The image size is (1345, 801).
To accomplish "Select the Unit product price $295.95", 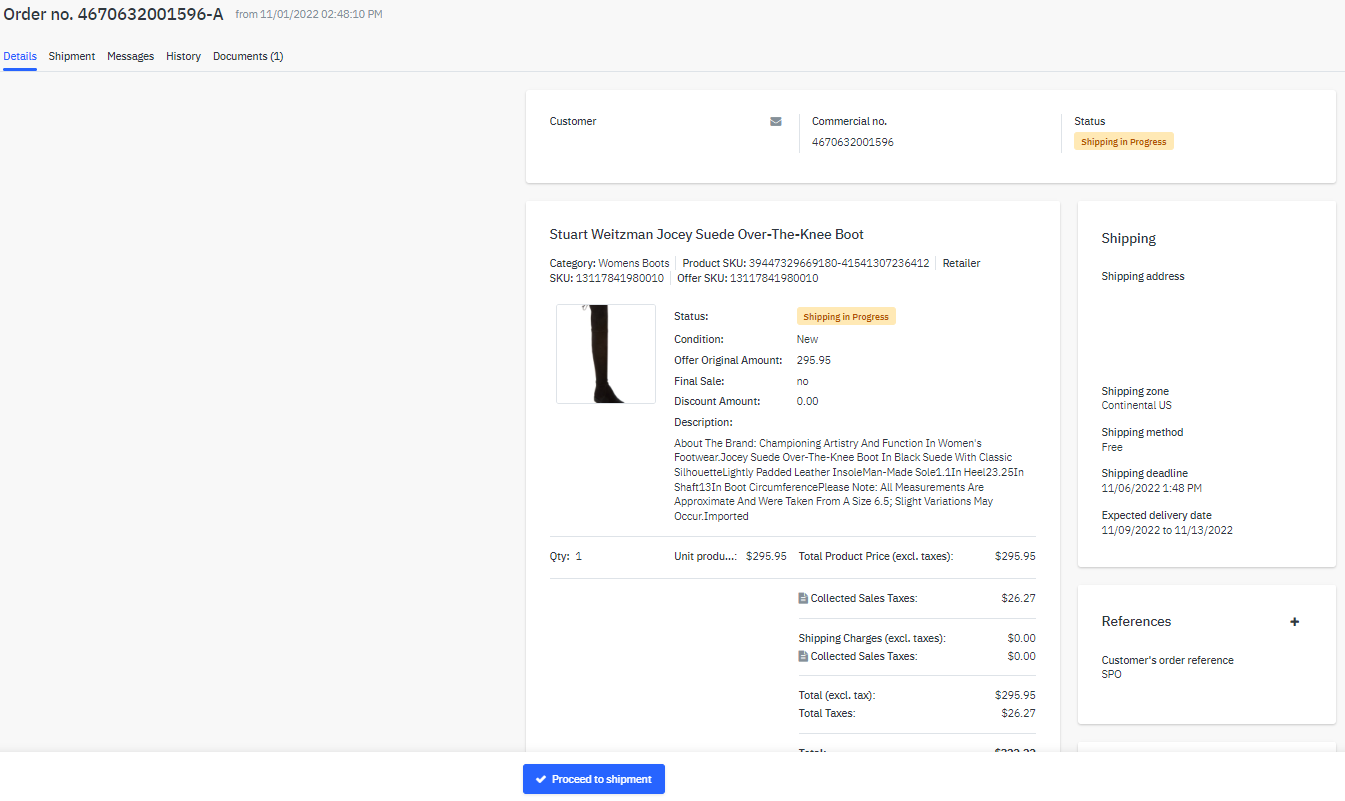I will click(x=766, y=556).
